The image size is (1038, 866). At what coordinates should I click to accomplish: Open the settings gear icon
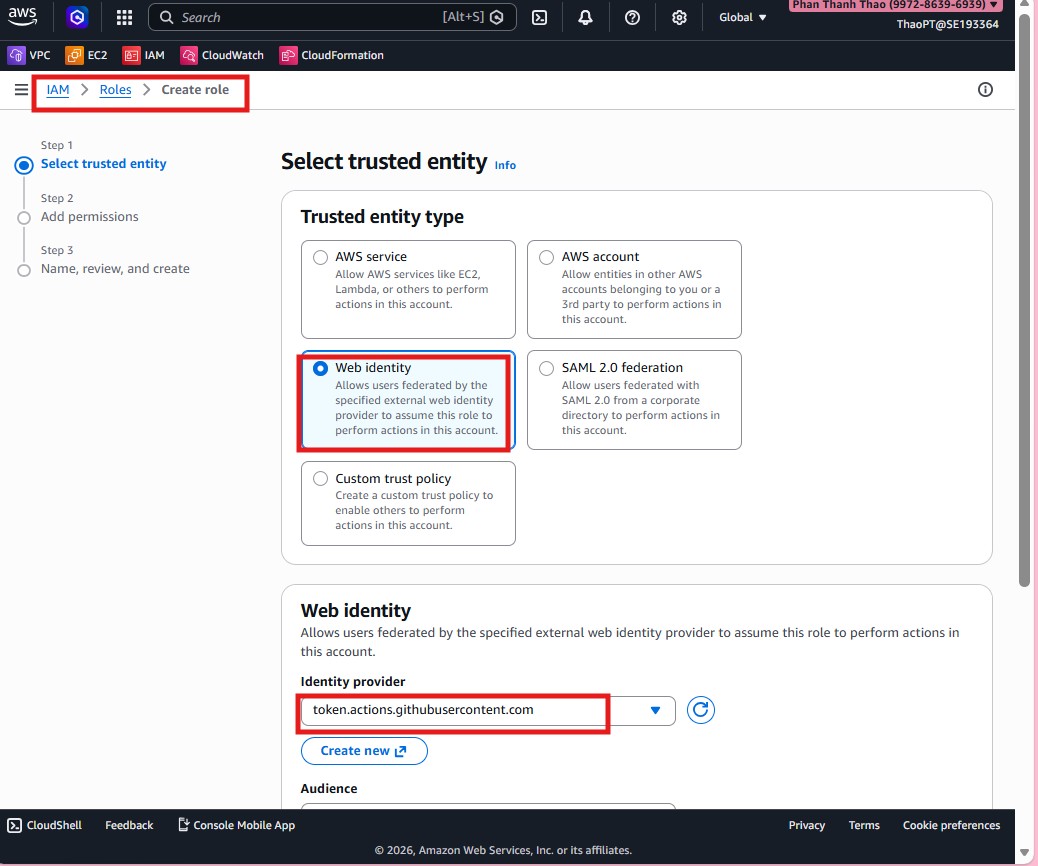tap(679, 17)
